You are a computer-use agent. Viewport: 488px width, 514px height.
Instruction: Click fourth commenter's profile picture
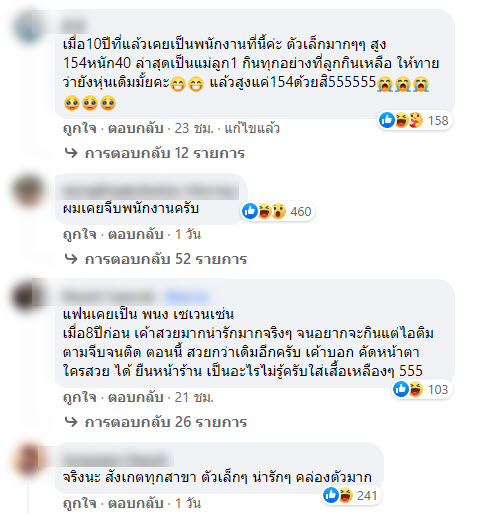(x=29, y=459)
